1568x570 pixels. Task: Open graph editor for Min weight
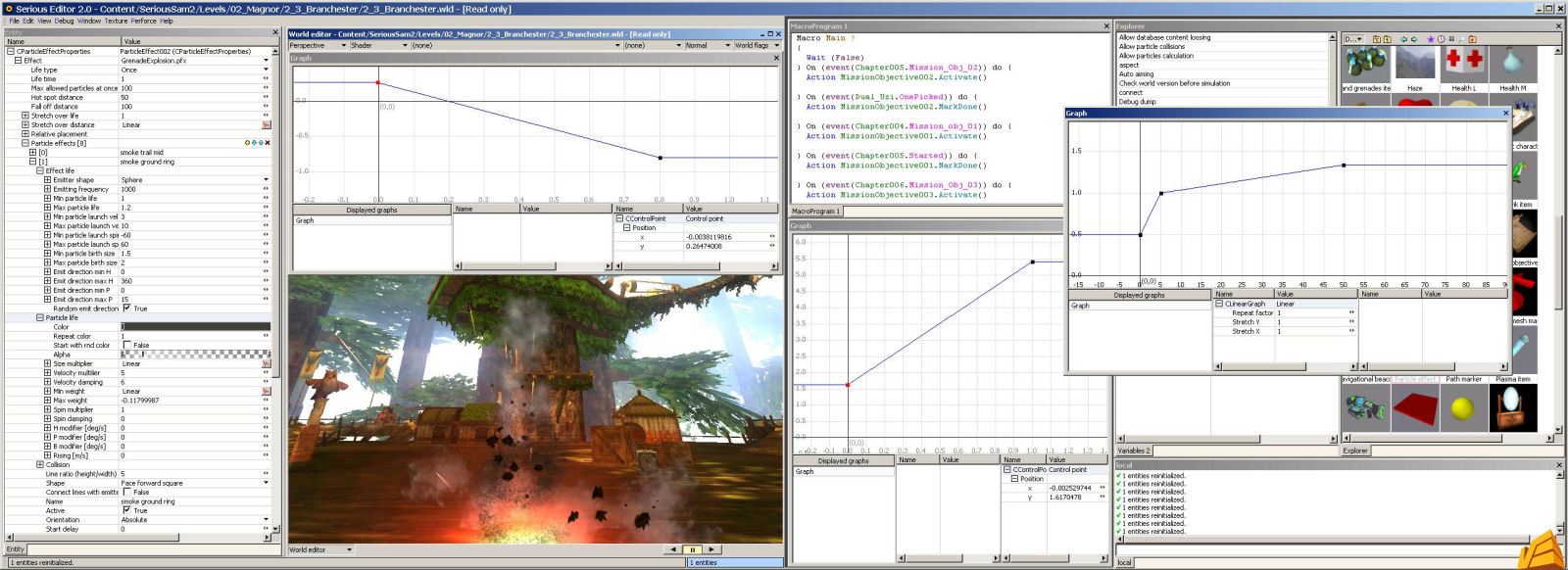(x=266, y=392)
